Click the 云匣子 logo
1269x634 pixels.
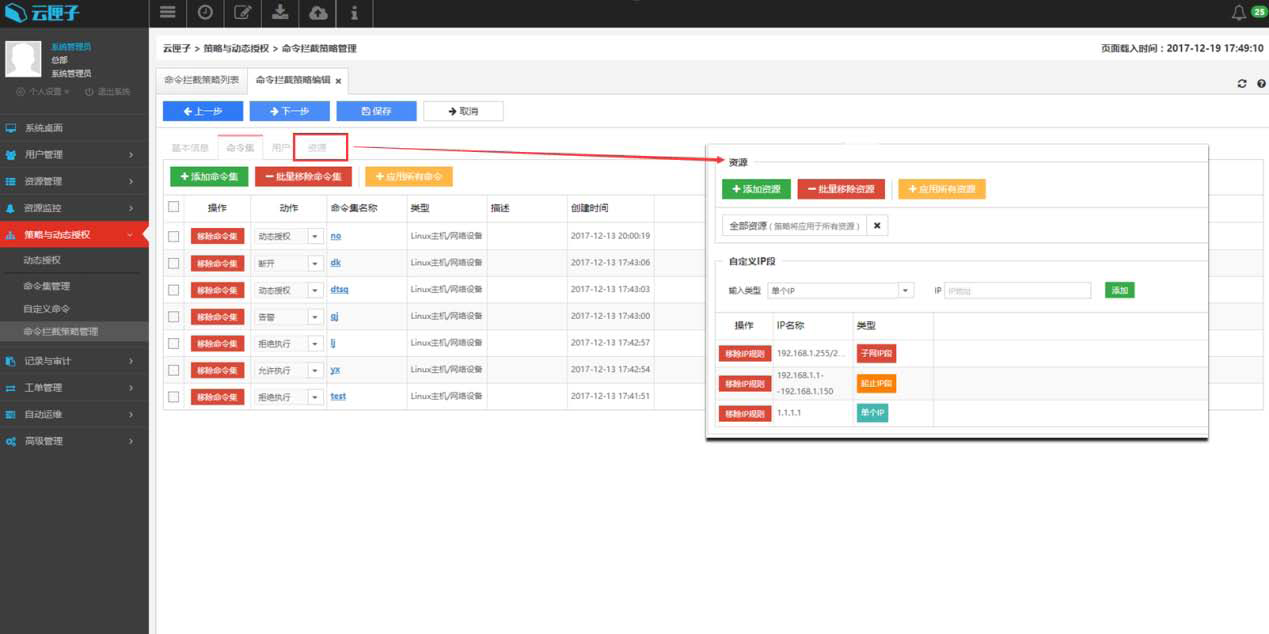click(x=43, y=13)
